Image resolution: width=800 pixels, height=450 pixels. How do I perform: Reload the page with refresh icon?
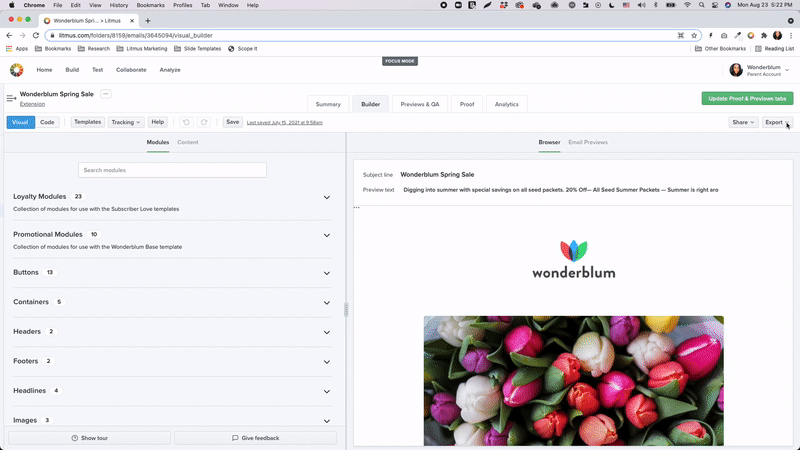coord(36,35)
